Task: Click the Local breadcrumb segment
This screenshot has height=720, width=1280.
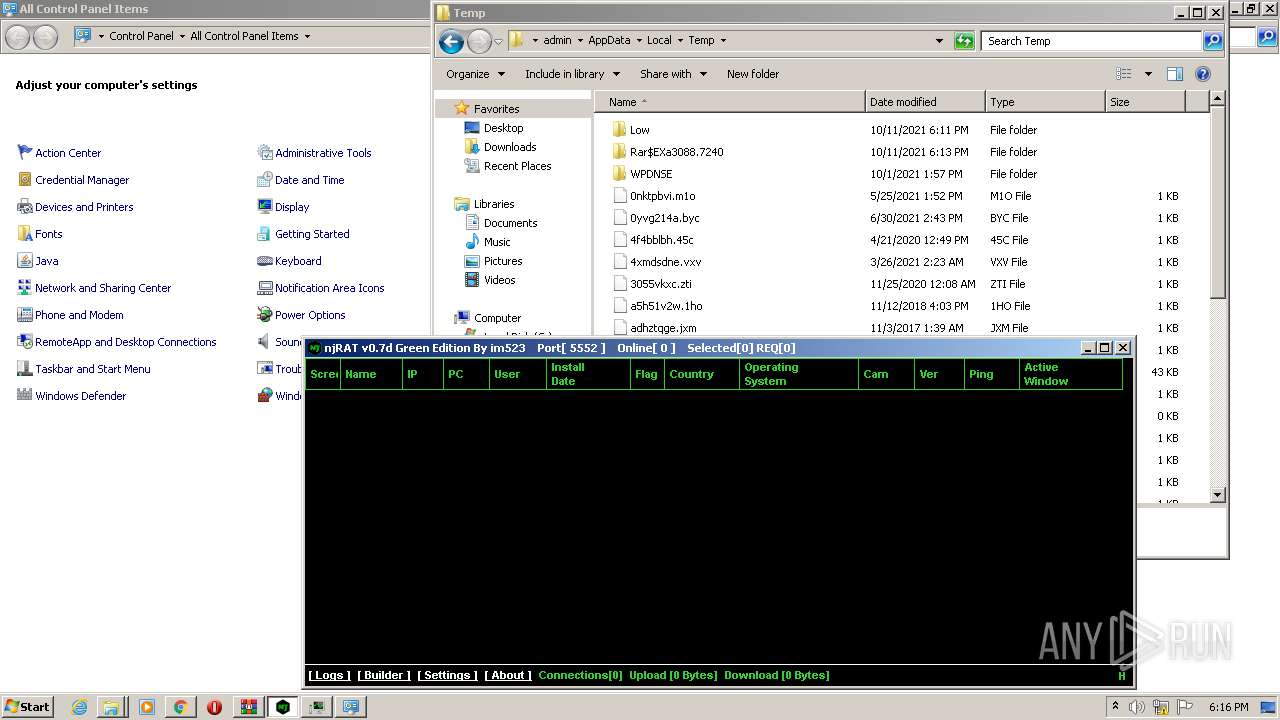Action: click(659, 41)
